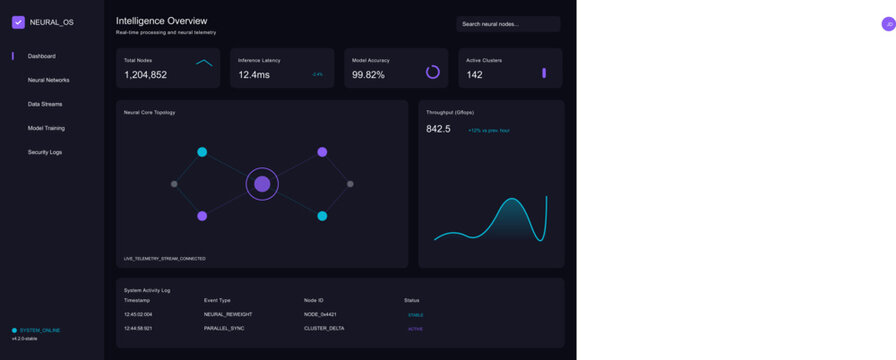Select the CLUSTER_DELTA cell
Image resolution: width=896 pixels, height=360 pixels.
coord(324,328)
